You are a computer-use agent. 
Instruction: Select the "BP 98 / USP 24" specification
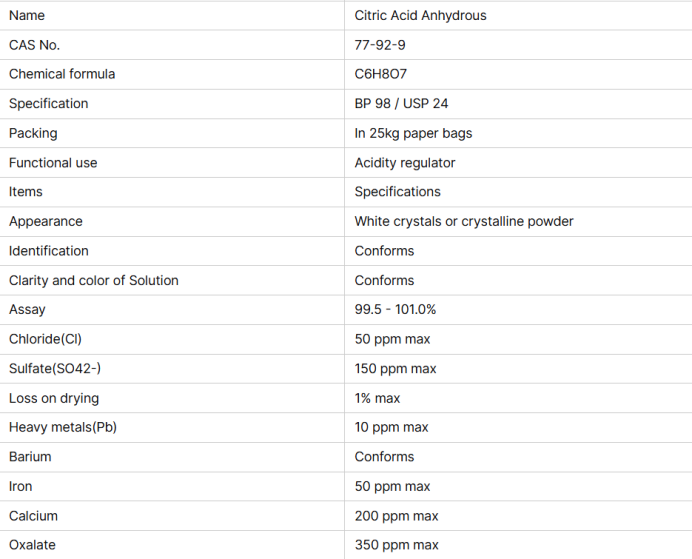pos(401,104)
